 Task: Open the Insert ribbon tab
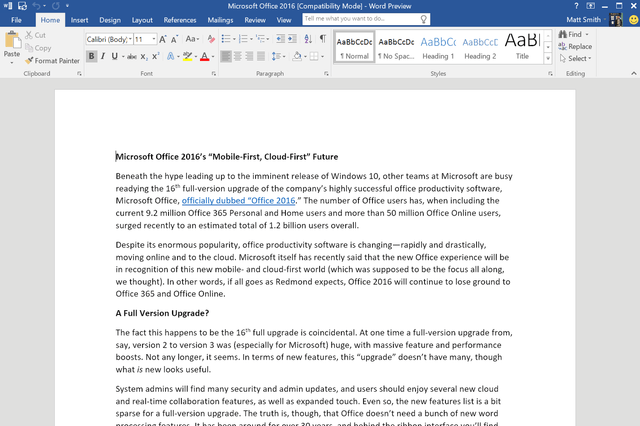[79, 20]
